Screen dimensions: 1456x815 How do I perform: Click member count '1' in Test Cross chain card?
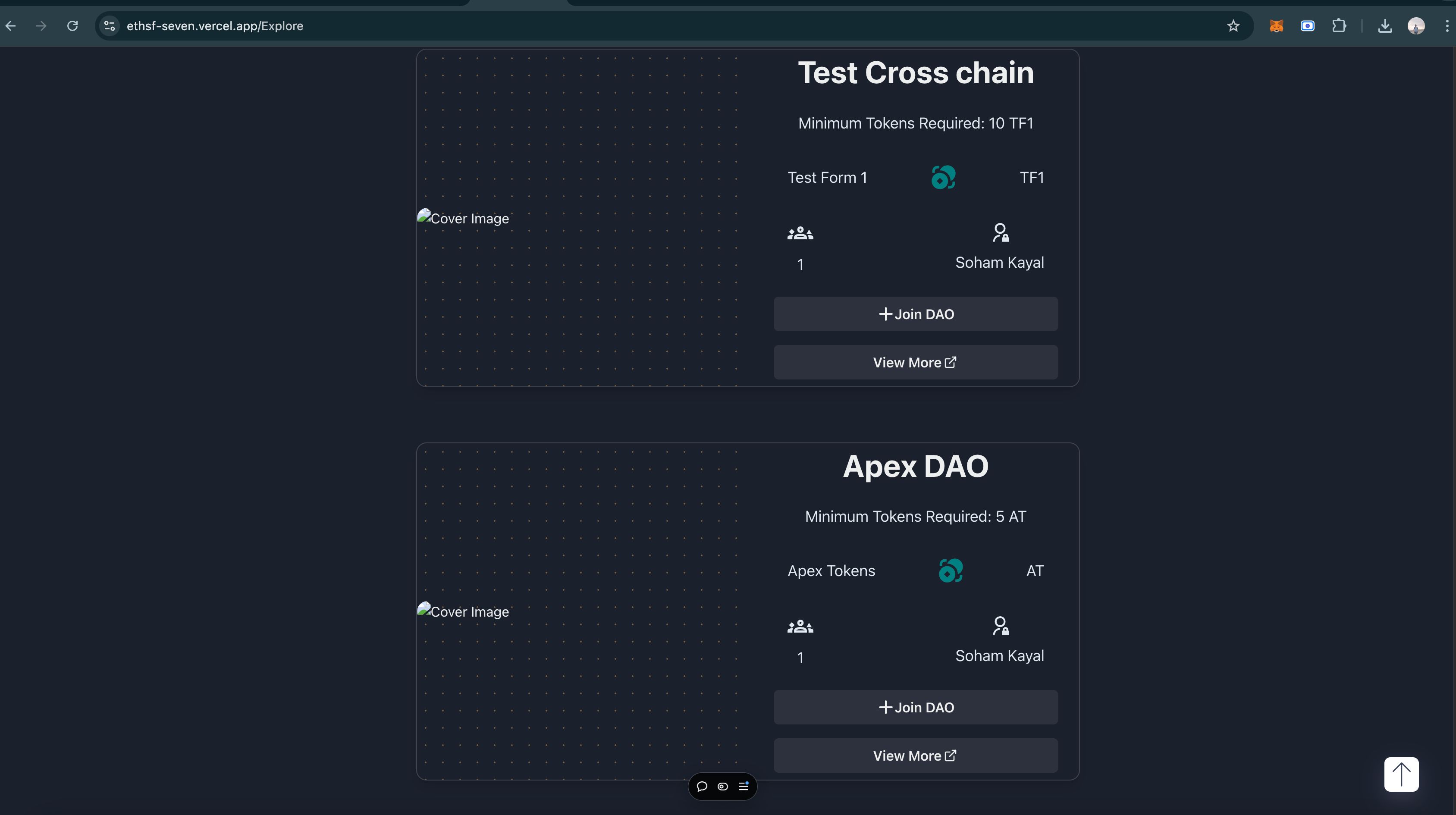(x=800, y=264)
